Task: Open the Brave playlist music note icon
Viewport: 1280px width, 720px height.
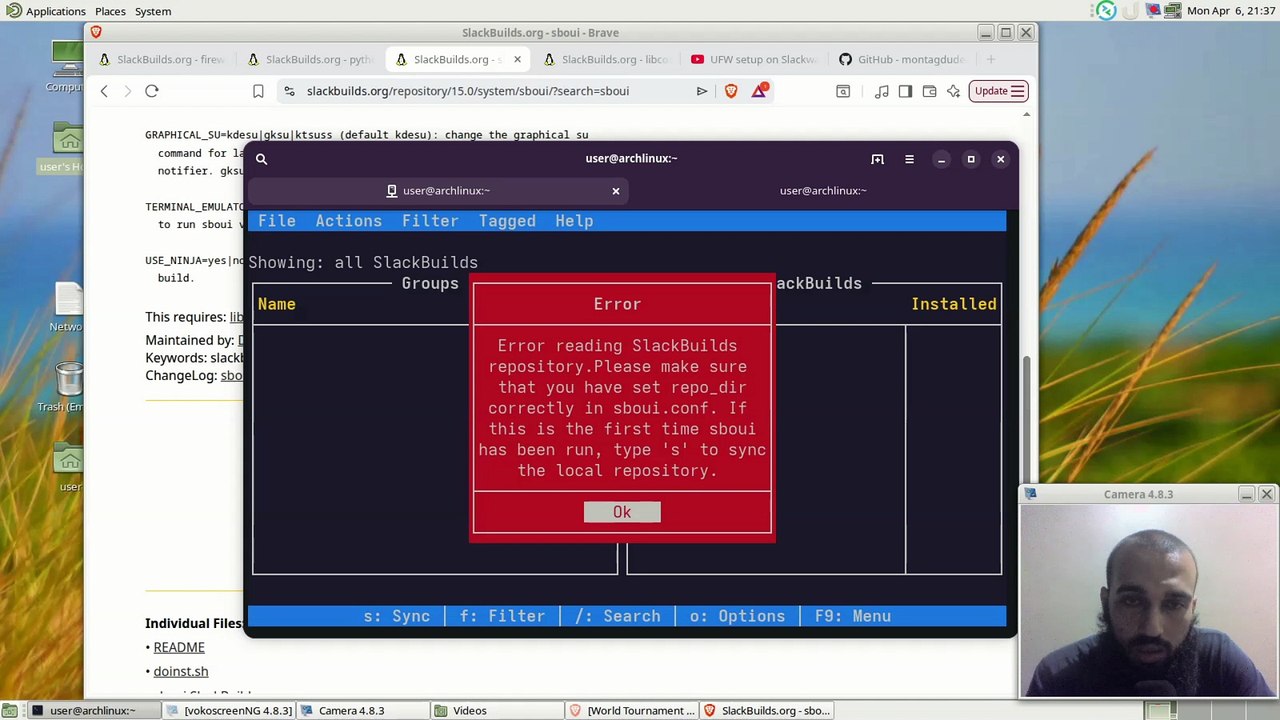Action: click(x=881, y=91)
